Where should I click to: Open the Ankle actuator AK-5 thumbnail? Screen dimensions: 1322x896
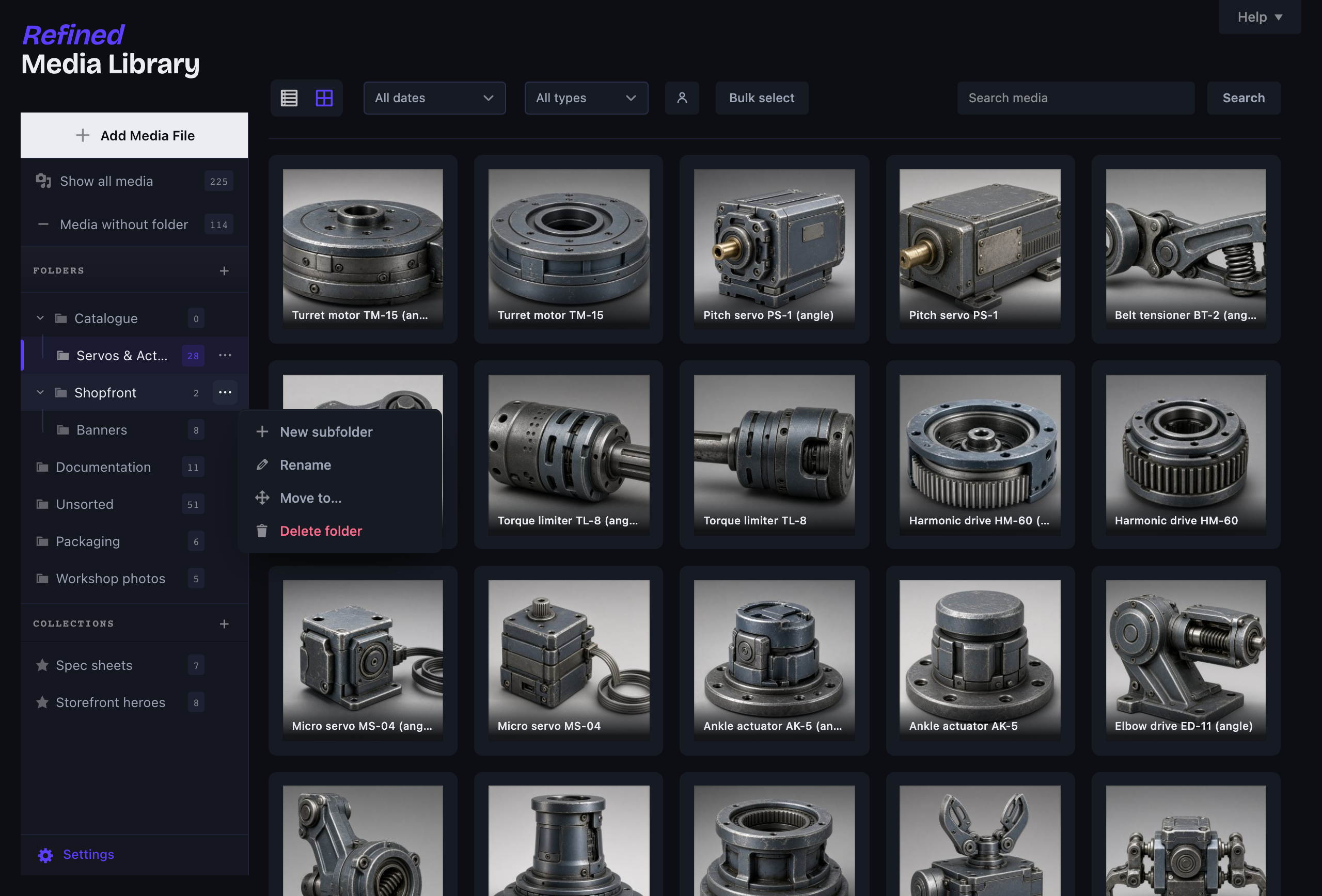click(980, 660)
